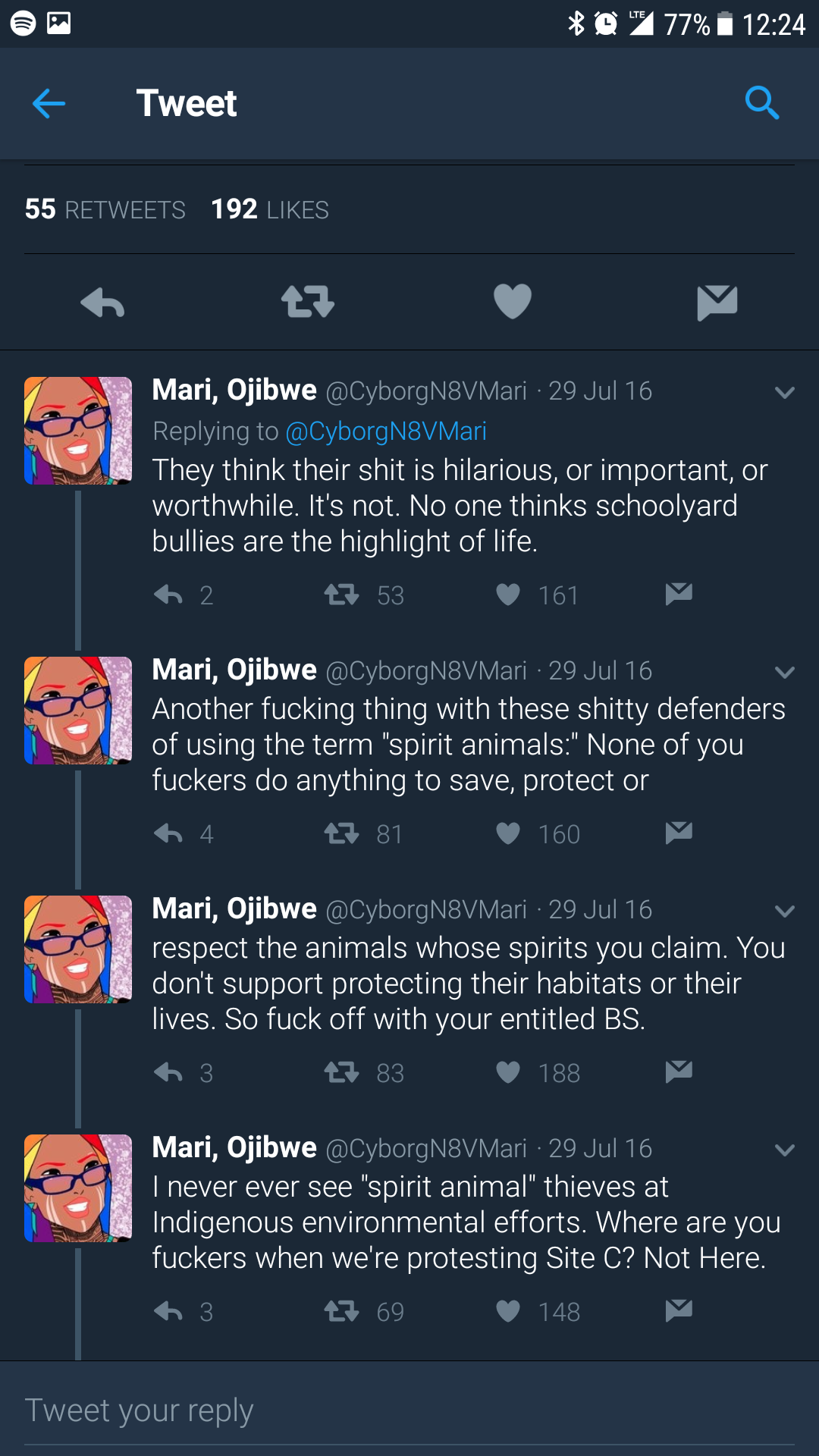
Task: Reply to the 'schoolyard bullies' tweet
Action: [x=168, y=595]
